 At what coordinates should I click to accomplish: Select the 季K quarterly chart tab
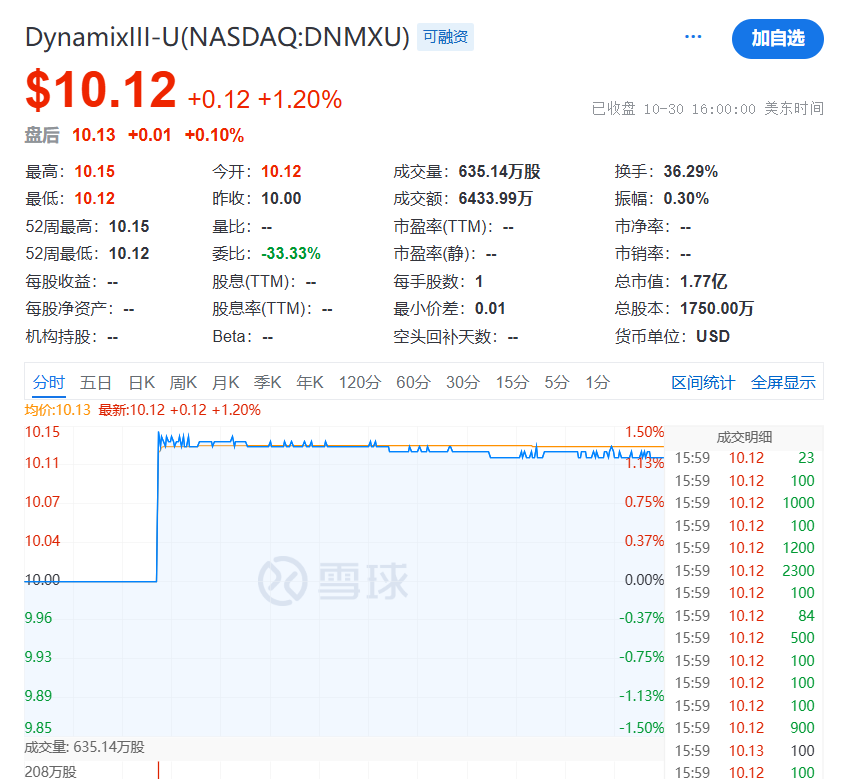click(x=268, y=382)
